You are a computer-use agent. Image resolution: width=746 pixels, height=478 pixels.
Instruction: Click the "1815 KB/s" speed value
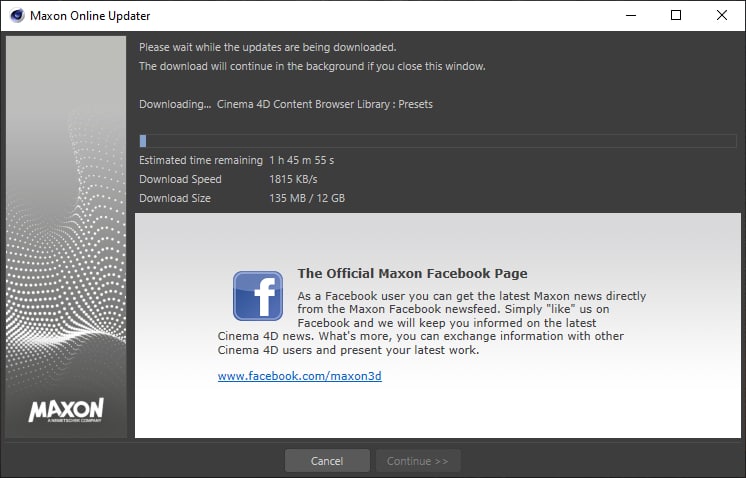click(x=293, y=179)
